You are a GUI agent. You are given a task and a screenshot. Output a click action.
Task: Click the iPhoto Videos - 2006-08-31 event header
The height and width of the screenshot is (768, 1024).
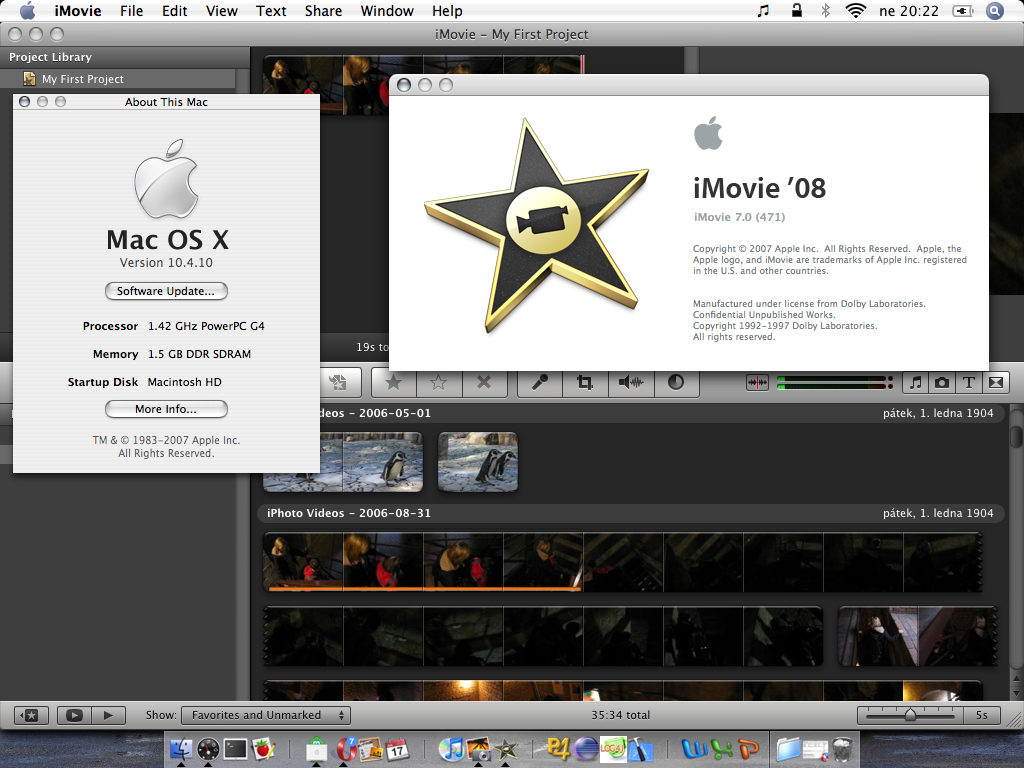point(630,513)
